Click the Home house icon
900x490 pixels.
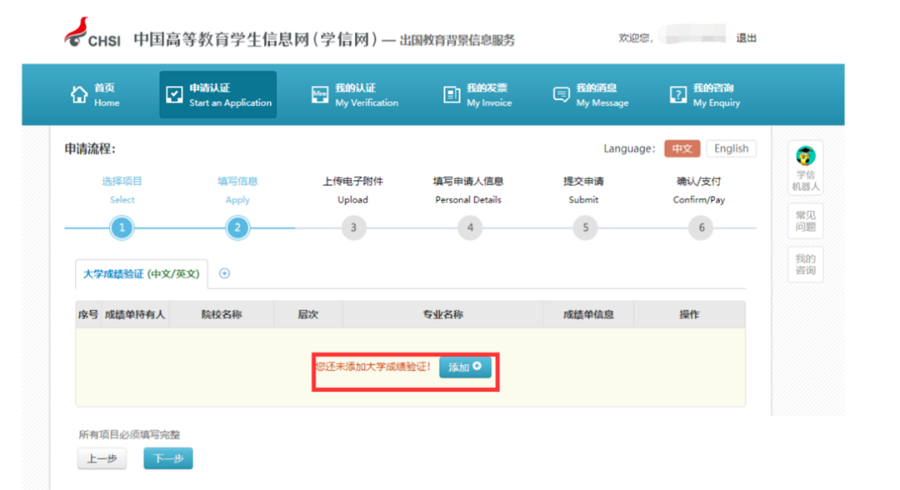click(79, 95)
